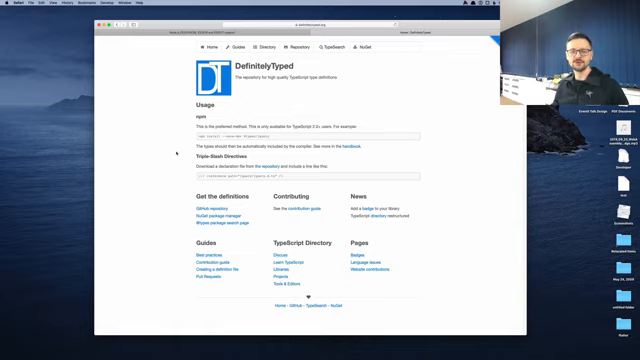Click the reference path code block

(x=308, y=176)
